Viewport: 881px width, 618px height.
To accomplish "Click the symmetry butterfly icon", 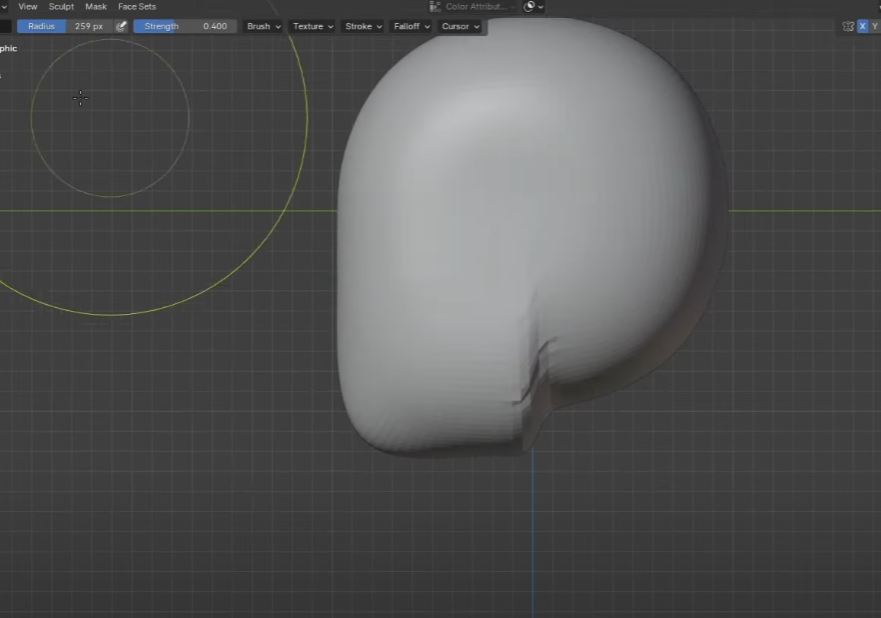I will pos(848,26).
